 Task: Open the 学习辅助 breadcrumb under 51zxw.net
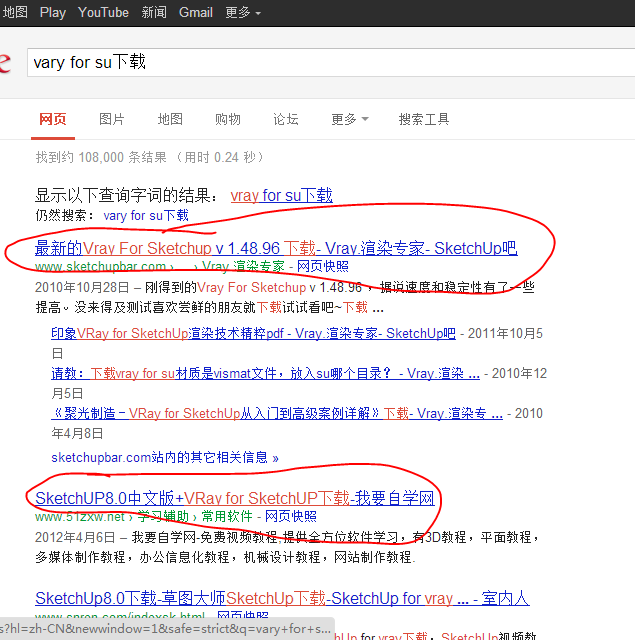163,516
